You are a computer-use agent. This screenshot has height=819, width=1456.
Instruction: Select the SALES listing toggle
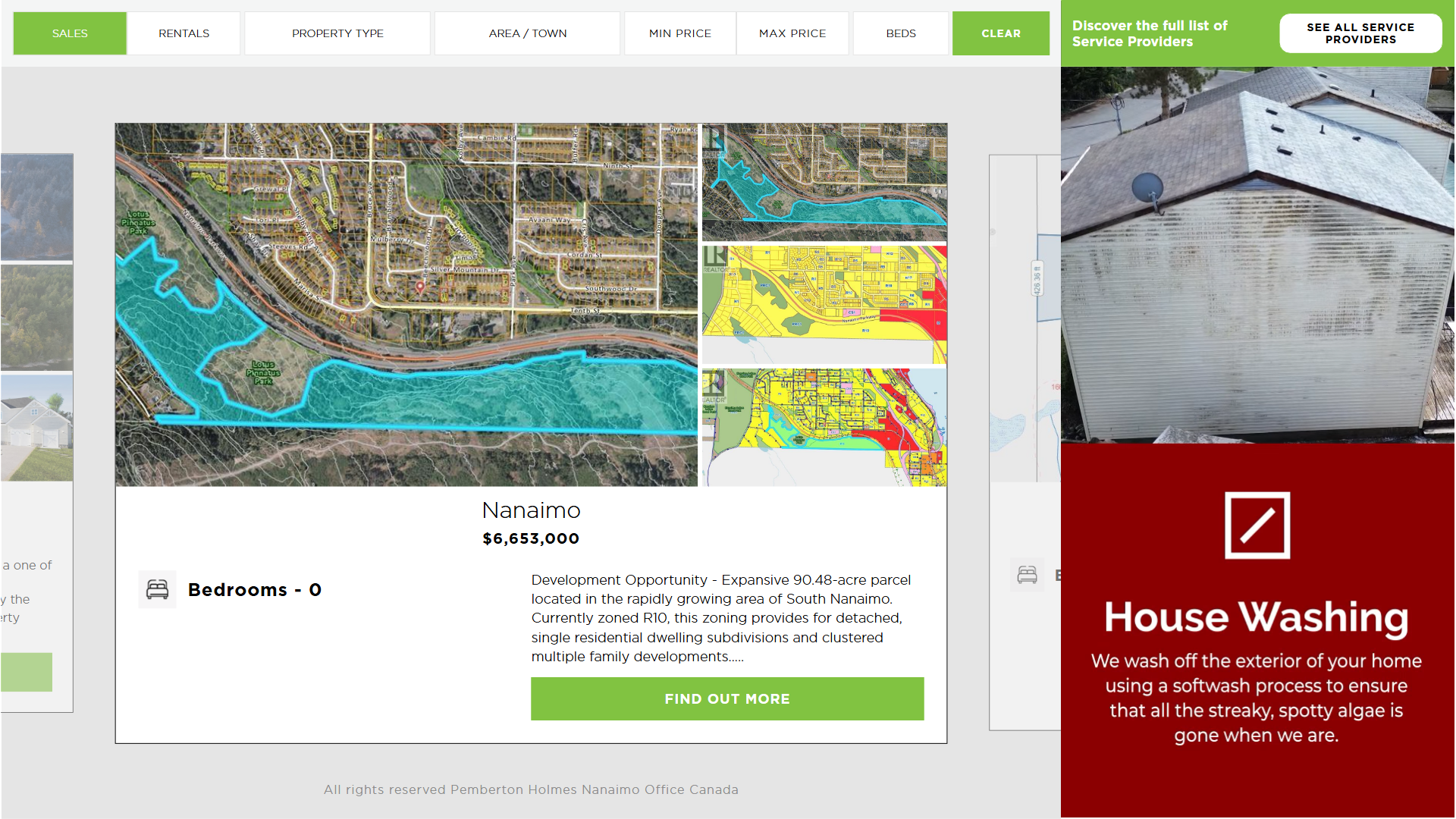[x=70, y=33]
